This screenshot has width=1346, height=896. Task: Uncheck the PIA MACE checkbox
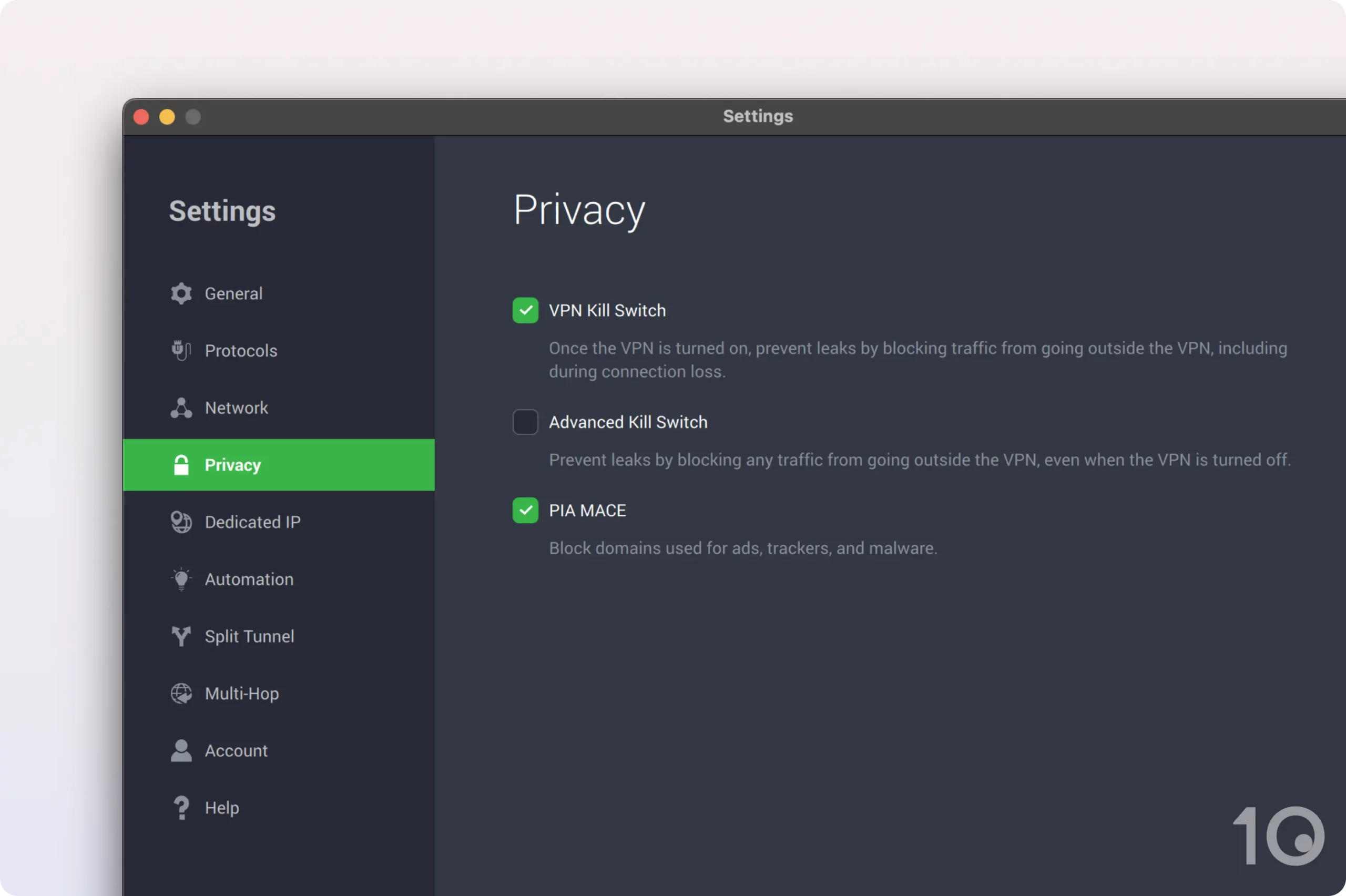click(525, 510)
